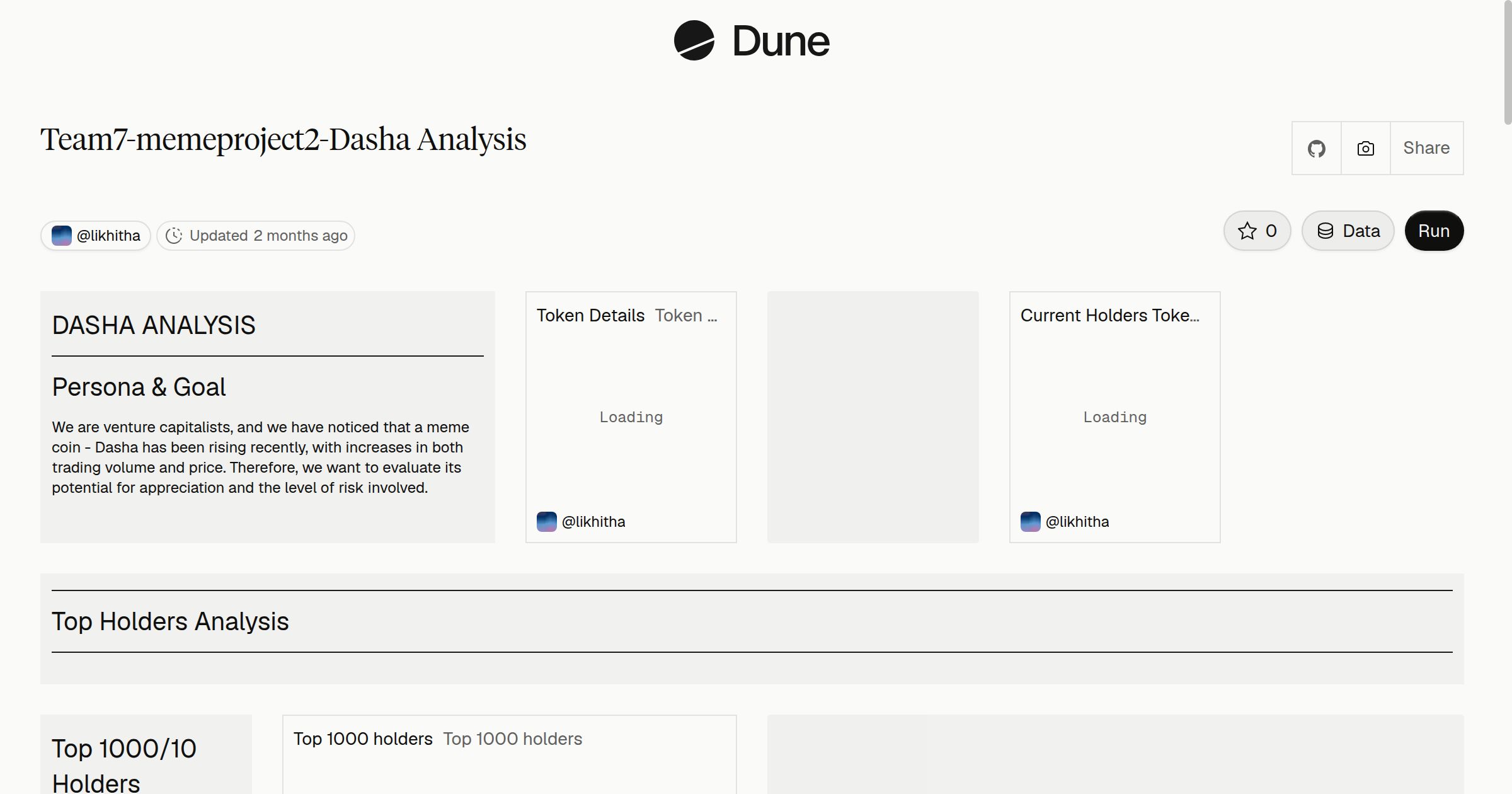Run the dashboard queries
The image size is (1512, 794).
(x=1434, y=231)
